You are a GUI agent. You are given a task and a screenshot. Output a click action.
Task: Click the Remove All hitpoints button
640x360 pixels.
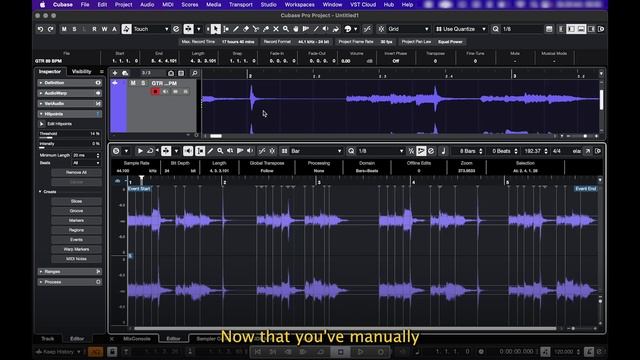pos(76,173)
